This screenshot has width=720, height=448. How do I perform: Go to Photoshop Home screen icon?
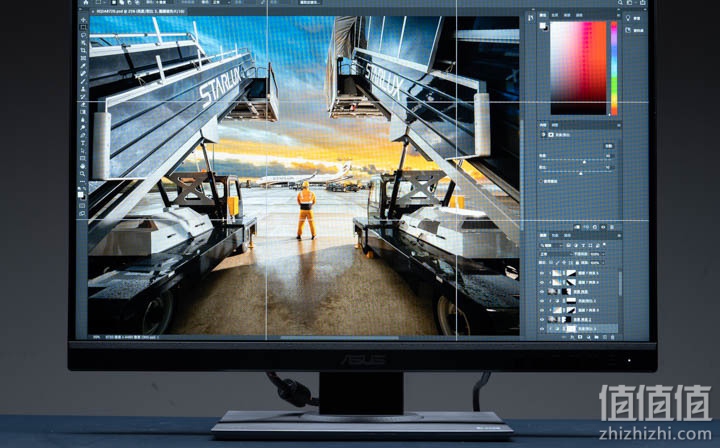85,2
